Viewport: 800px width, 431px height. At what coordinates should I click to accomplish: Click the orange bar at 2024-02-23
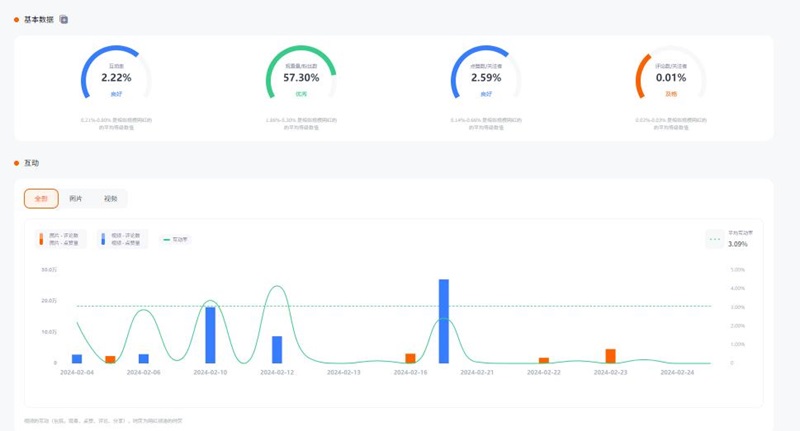tap(610, 356)
